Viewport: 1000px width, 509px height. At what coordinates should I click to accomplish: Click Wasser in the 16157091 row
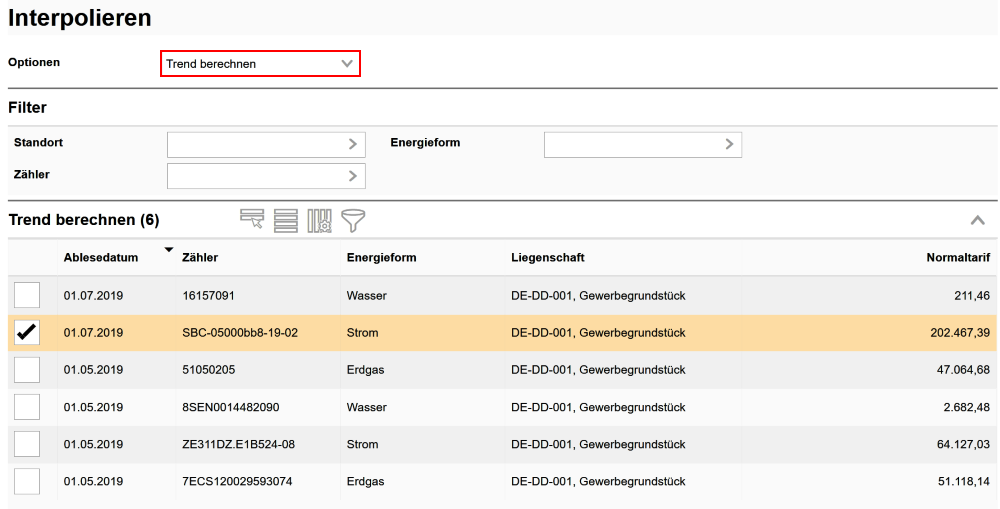pos(367,296)
